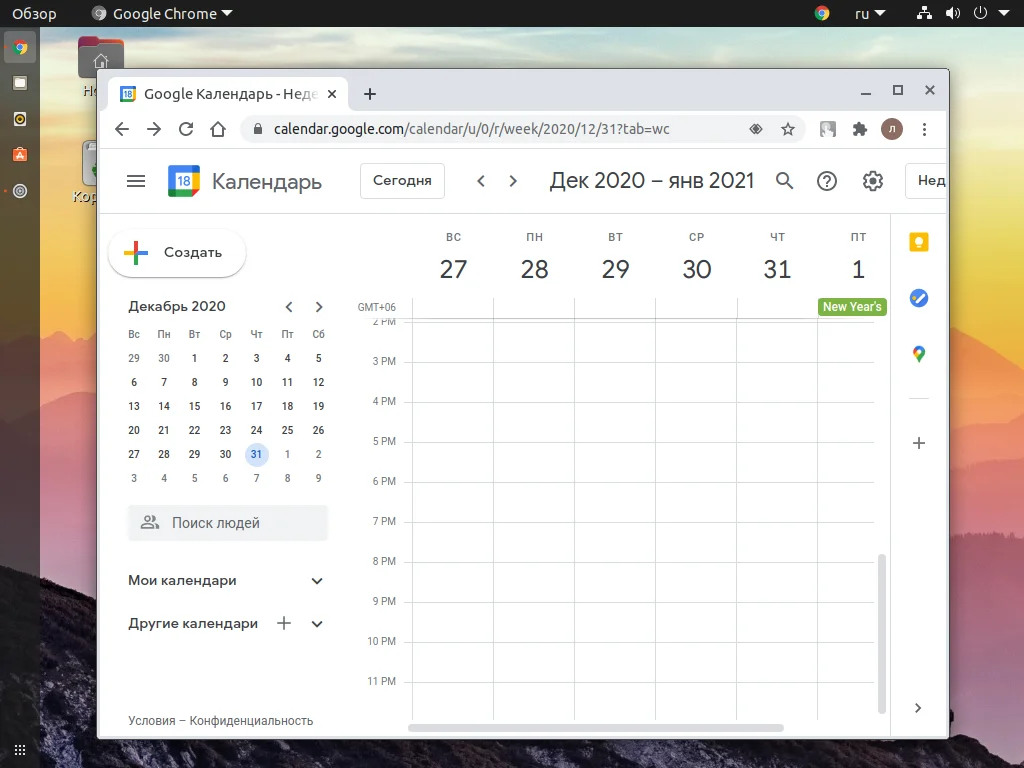
Task: Select December 15 in mini calendar
Action: click(x=195, y=406)
